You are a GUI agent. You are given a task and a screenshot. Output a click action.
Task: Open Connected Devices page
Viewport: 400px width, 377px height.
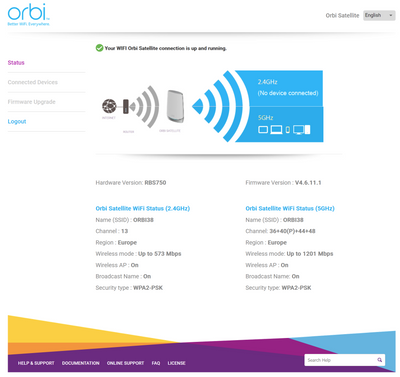[33, 82]
